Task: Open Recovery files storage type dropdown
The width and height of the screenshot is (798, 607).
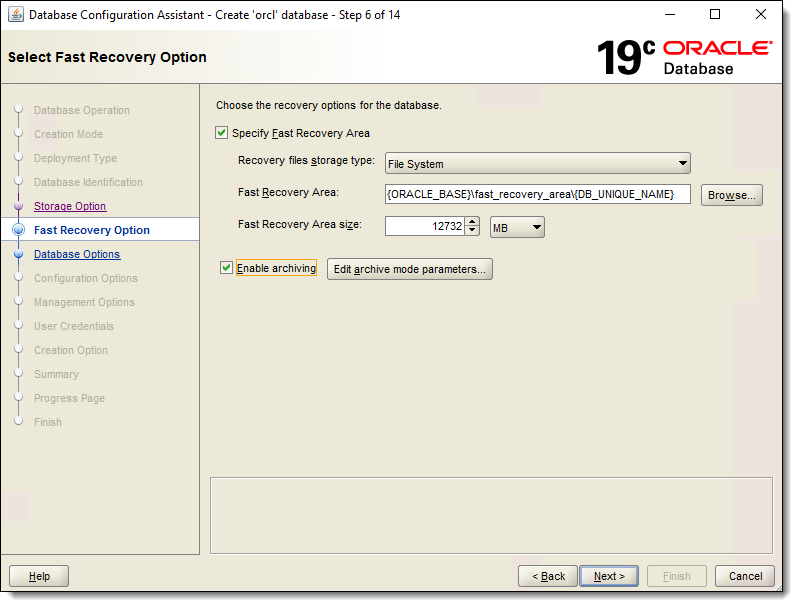Action: point(538,164)
